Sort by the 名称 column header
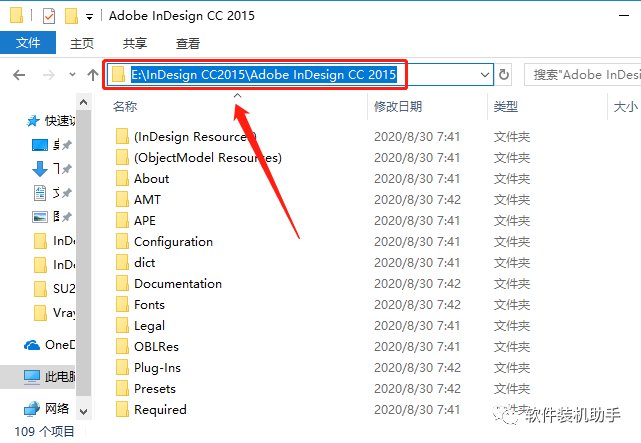 125,107
